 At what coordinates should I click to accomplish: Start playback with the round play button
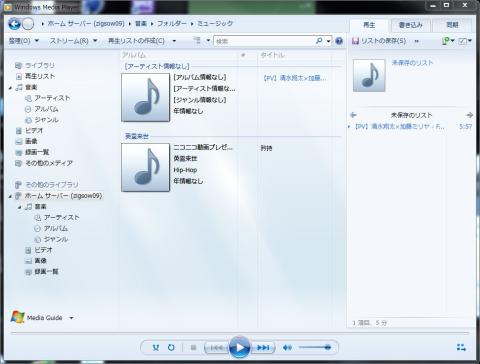[239, 347]
